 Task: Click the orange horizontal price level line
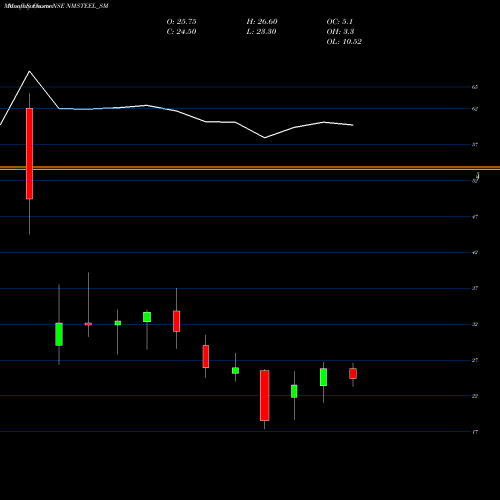coord(250,168)
